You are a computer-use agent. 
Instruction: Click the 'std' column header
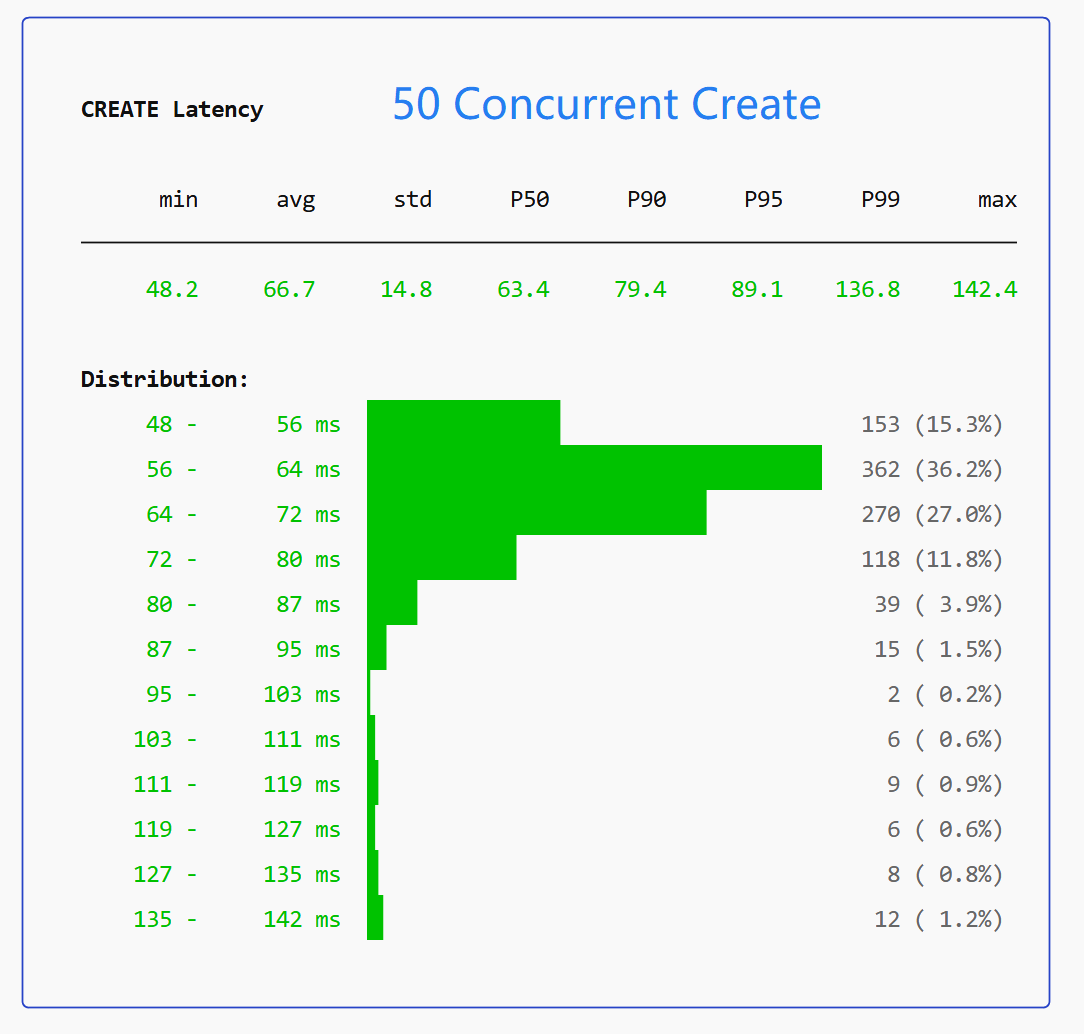point(413,200)
